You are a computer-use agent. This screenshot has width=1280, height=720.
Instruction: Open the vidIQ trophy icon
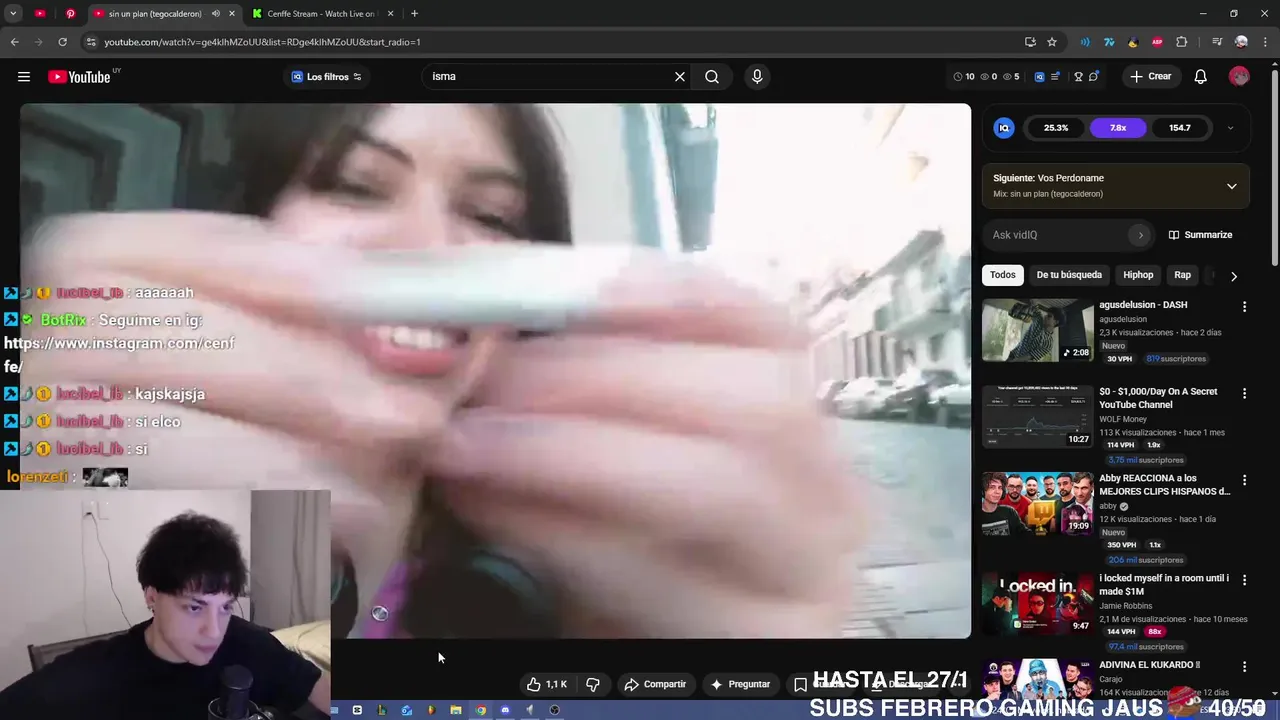click(x=1078, y=77)
